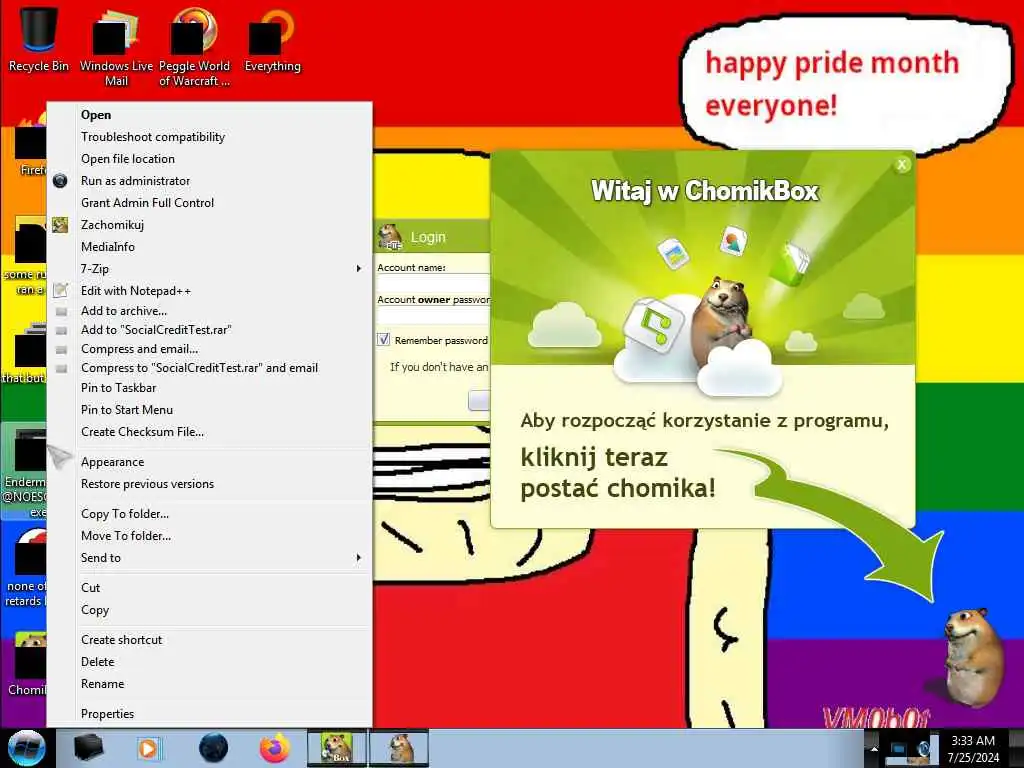The width and height of the screenshot is (1024, 768).
Task: Select Compress and email...
Action: point(209,349)
